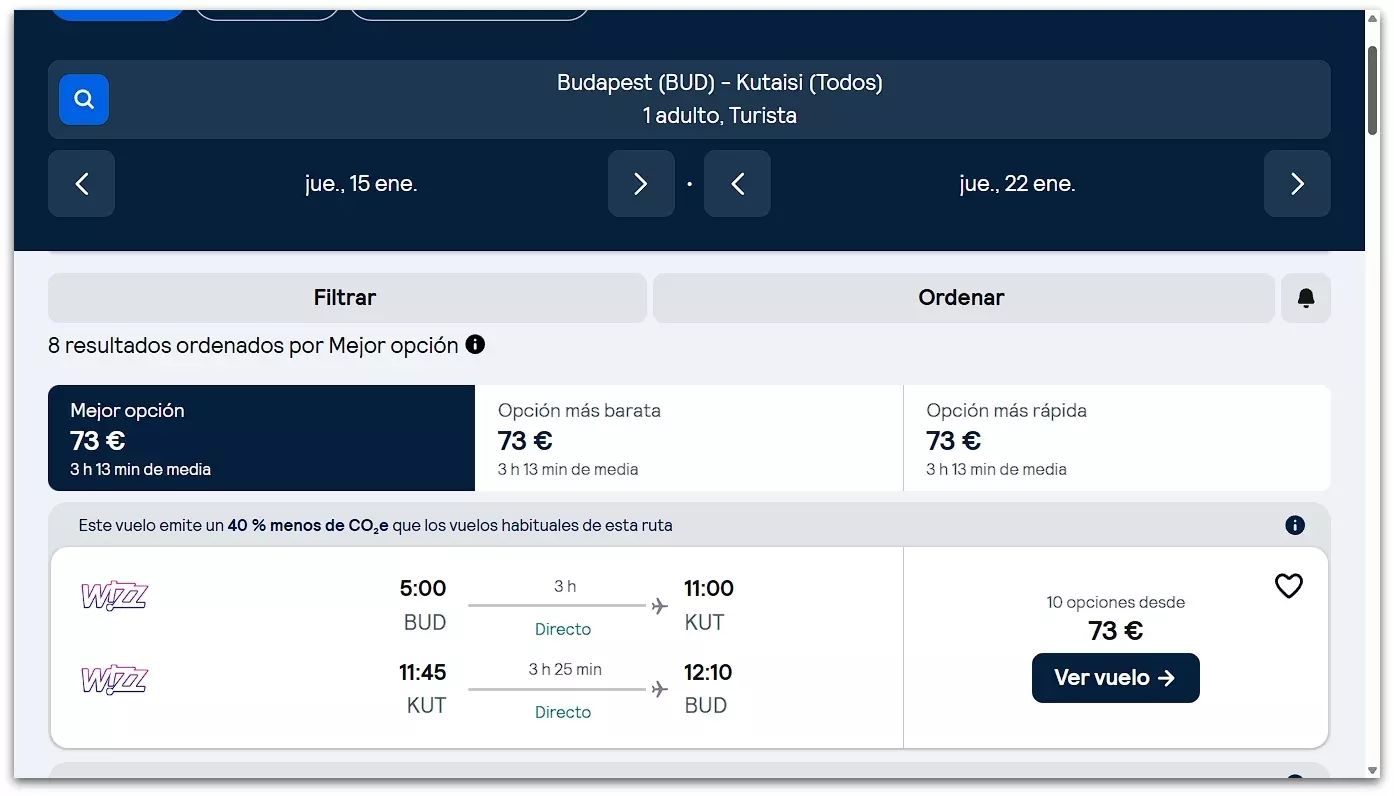Advance departure date past jue., 15 ene.
This screenshot has height=796, width=1394.
tap(641, 184)
